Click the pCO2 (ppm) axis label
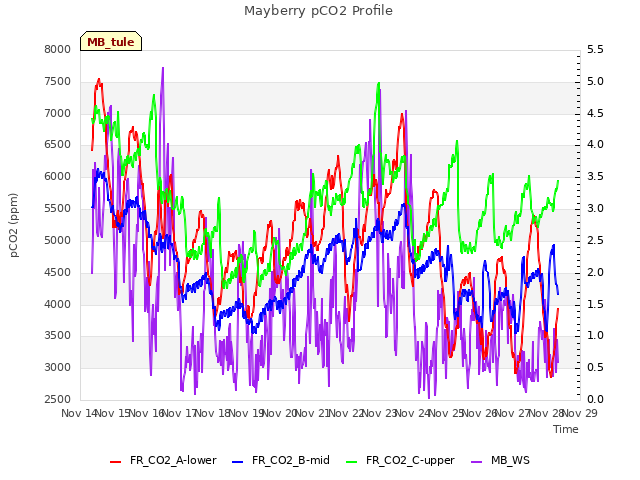The image size is (640, 480). click(x=13, y=225)
